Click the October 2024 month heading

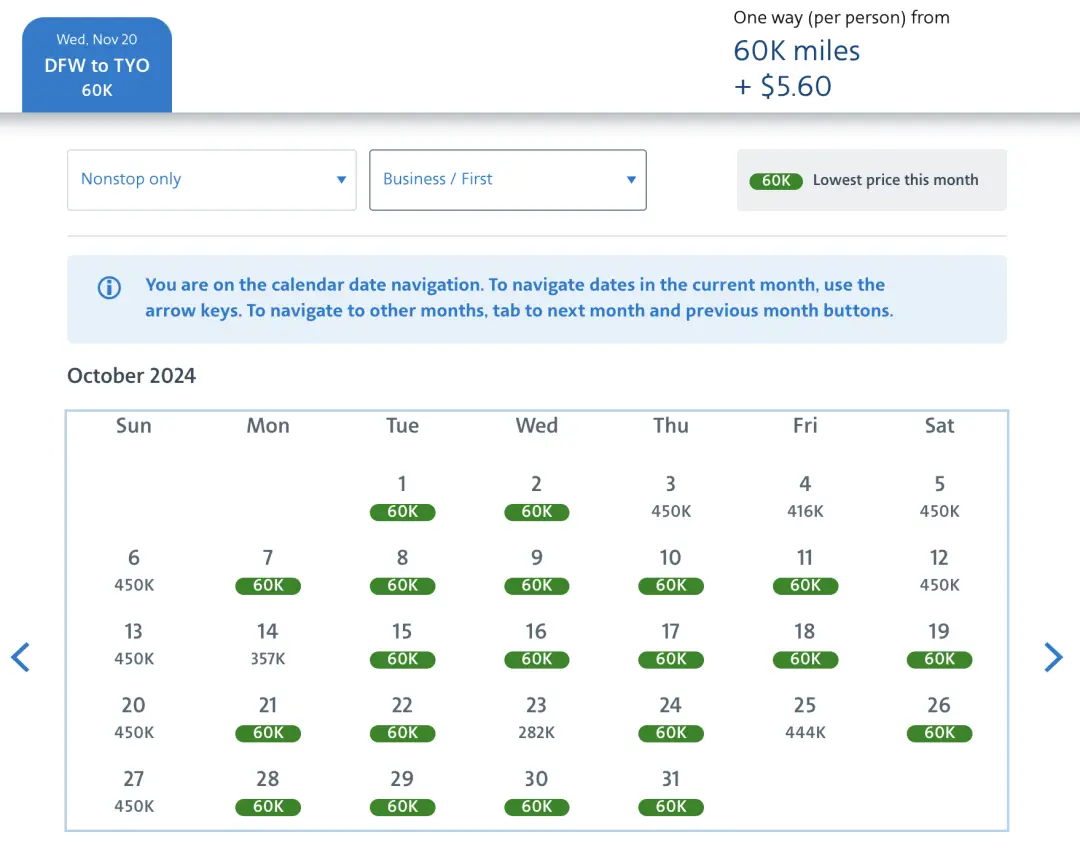click(132, 376)
